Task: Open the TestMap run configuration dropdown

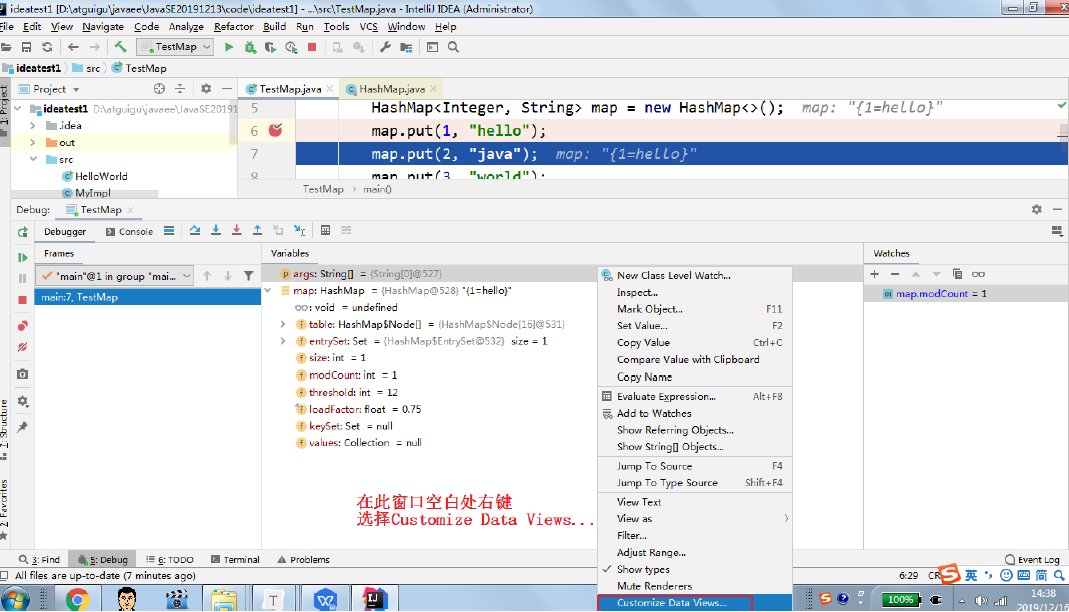Action: (175, 47)
